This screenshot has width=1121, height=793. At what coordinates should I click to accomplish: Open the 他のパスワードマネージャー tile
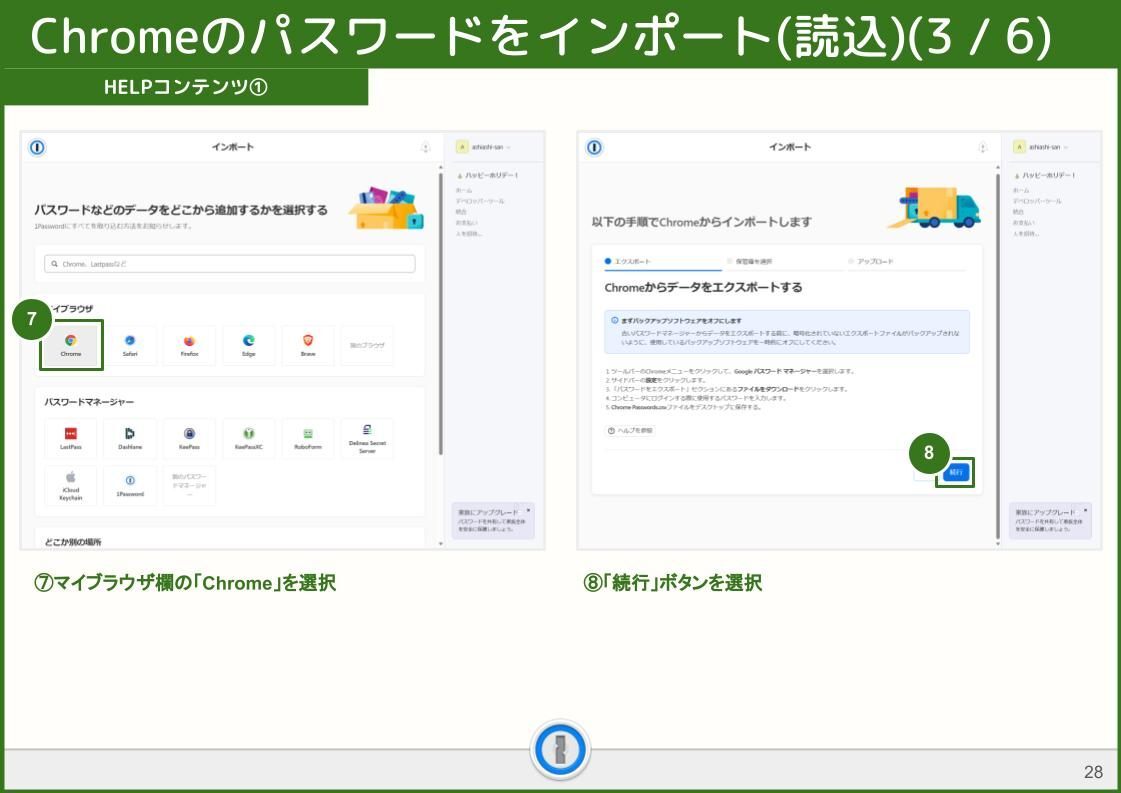(189, 486)
